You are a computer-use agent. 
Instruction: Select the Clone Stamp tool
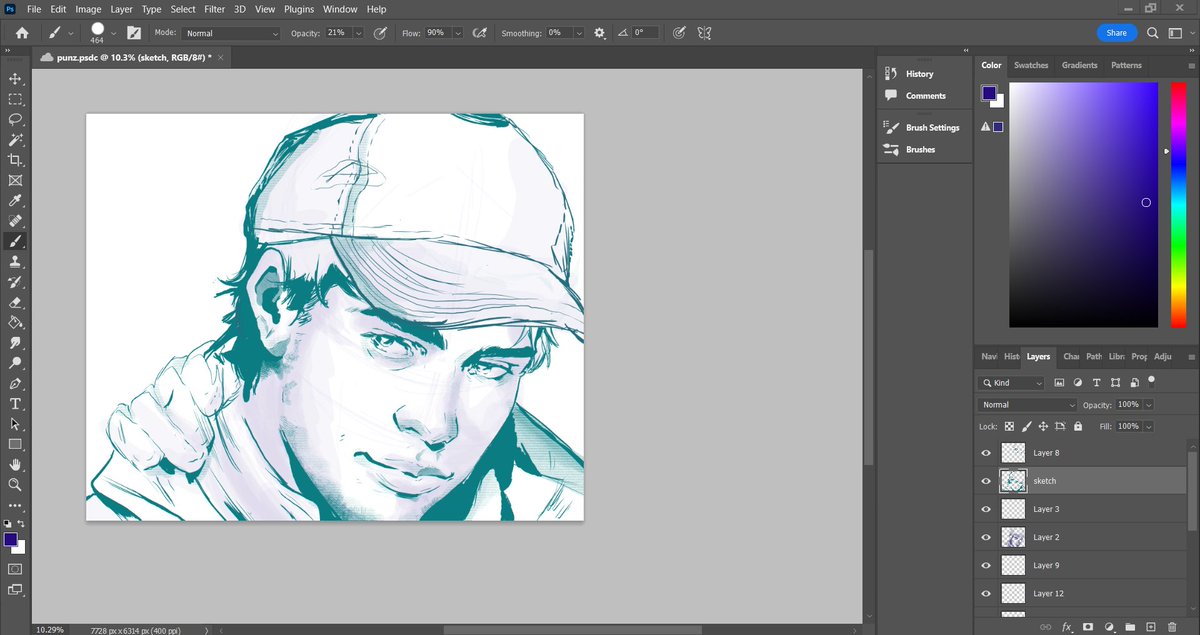click(x=15, y=262)
